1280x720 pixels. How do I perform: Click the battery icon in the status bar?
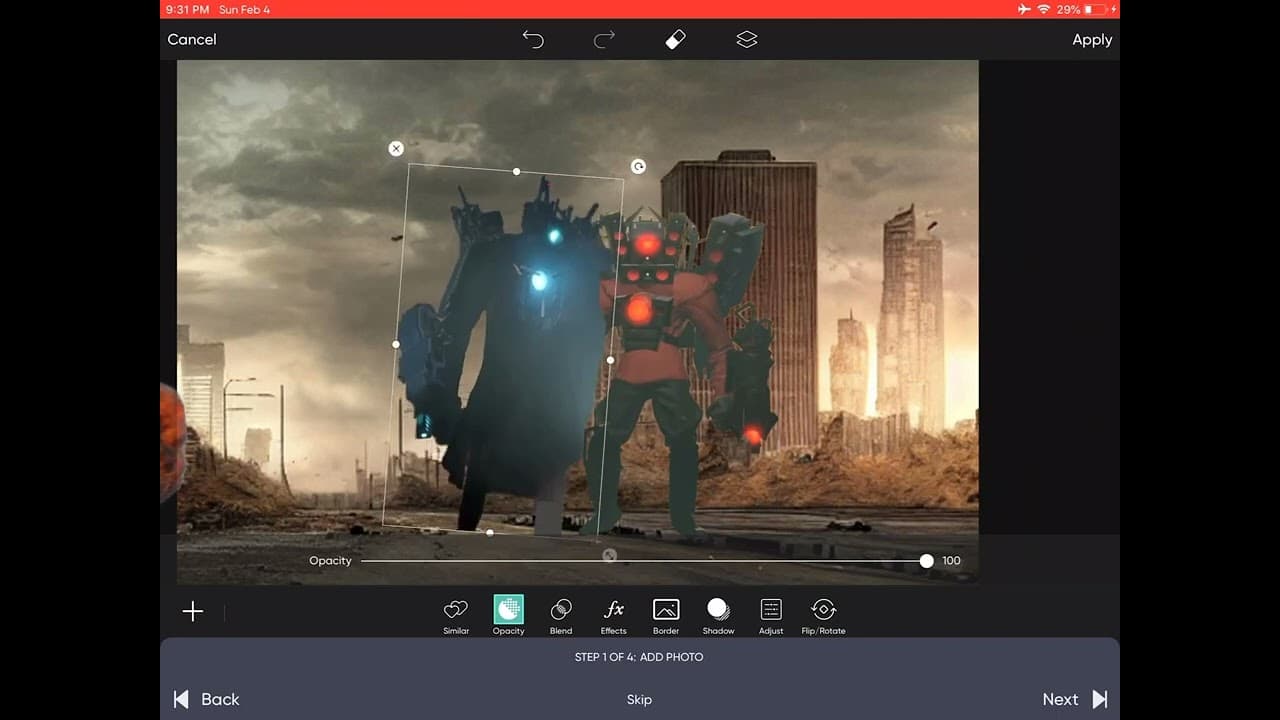(1097, 9)
